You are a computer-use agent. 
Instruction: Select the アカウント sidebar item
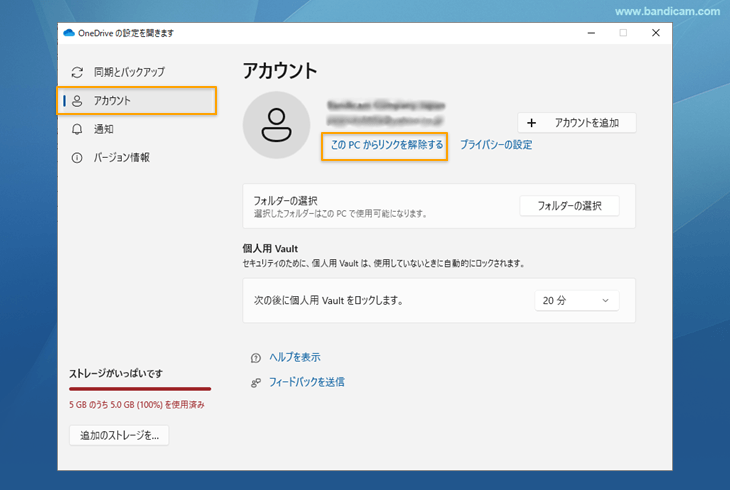coord(137,101)
